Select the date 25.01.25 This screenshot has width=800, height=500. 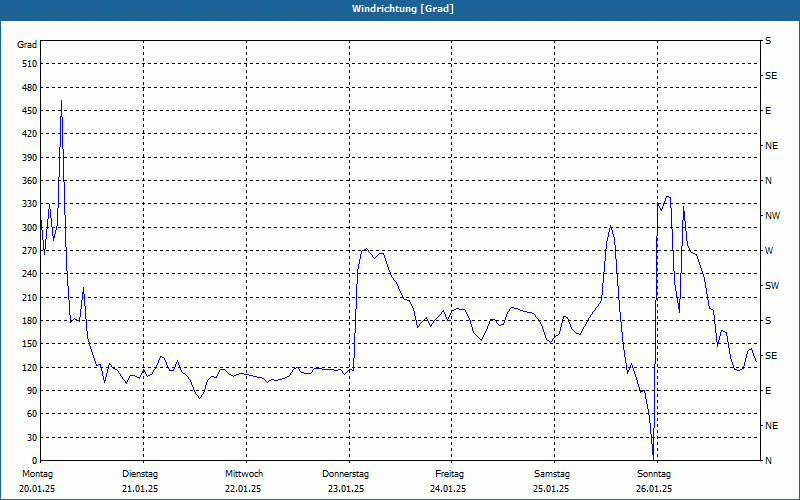click(x=551, y=489)
